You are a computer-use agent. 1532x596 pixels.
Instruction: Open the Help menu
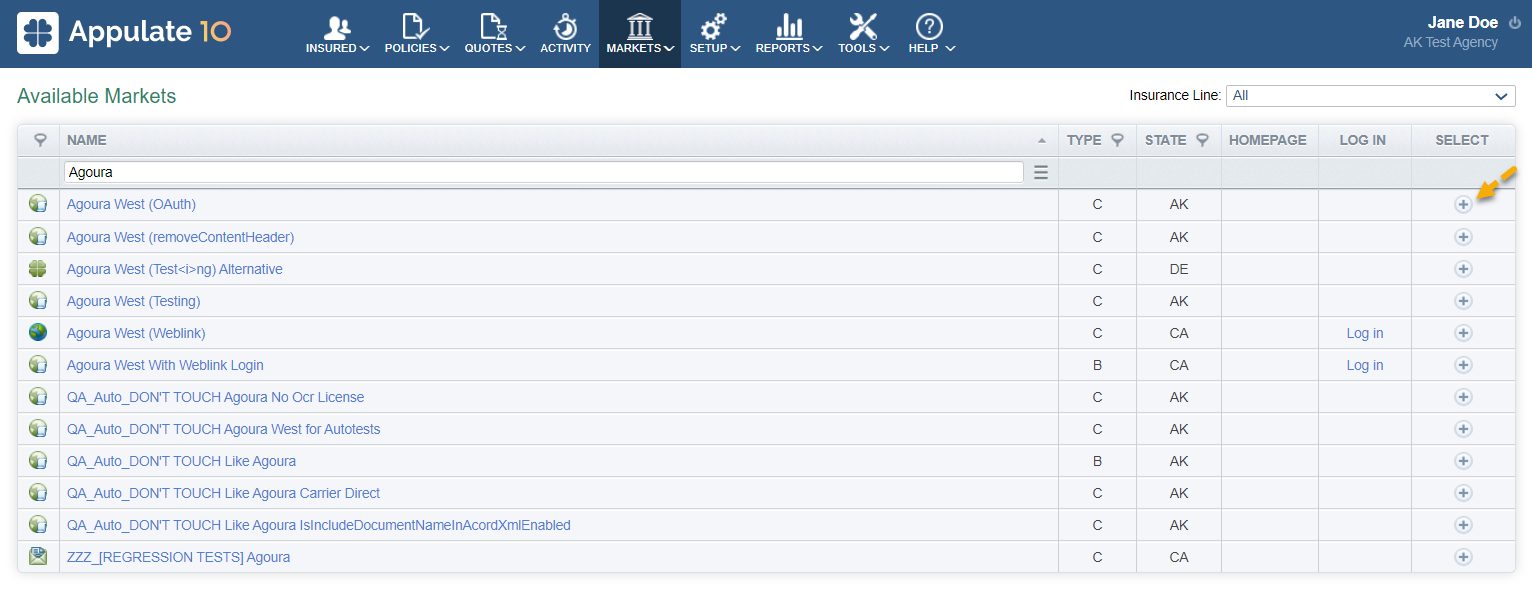pyautogui.click(x=930, y=34)
